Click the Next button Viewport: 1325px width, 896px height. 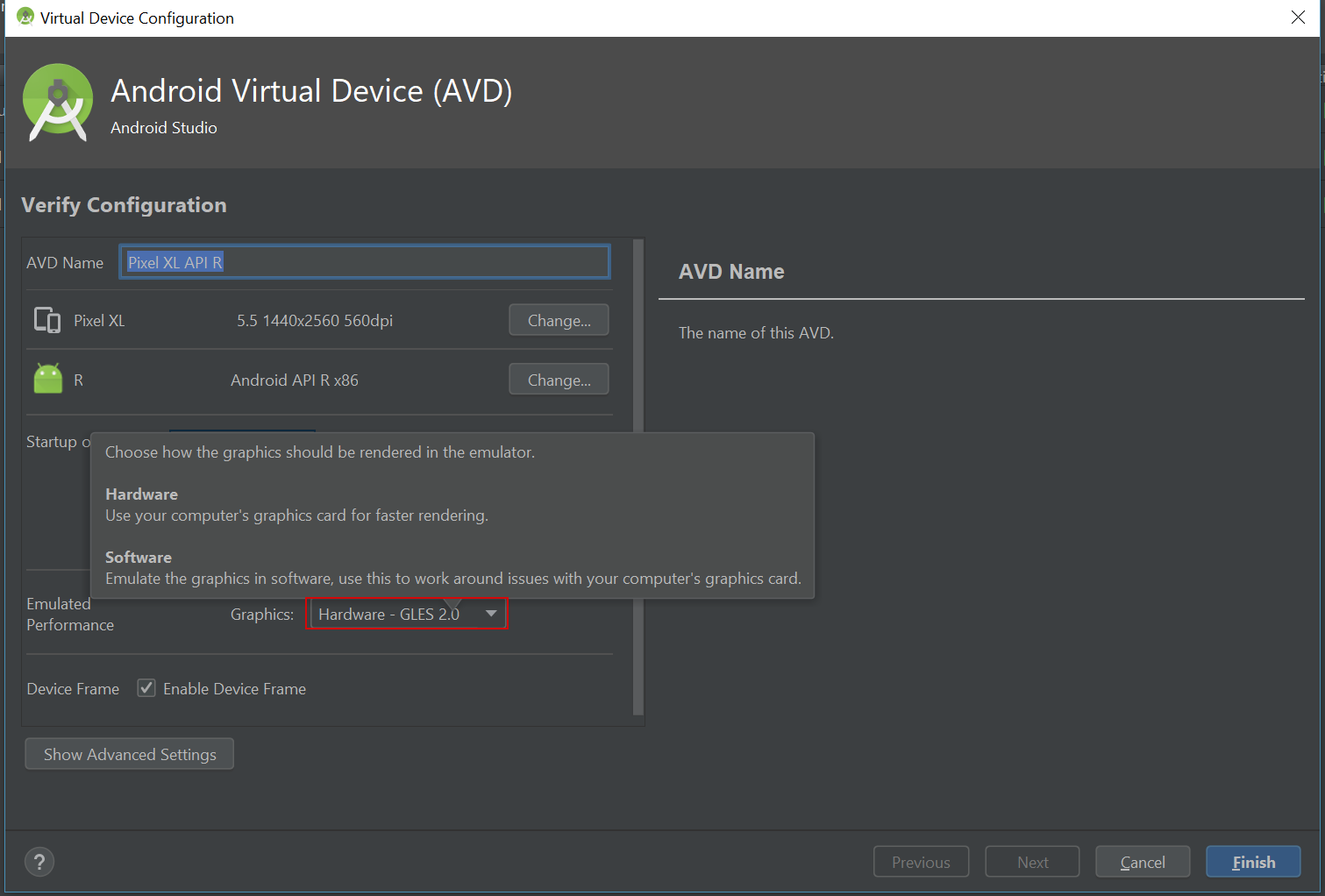tap(1032, 862)
